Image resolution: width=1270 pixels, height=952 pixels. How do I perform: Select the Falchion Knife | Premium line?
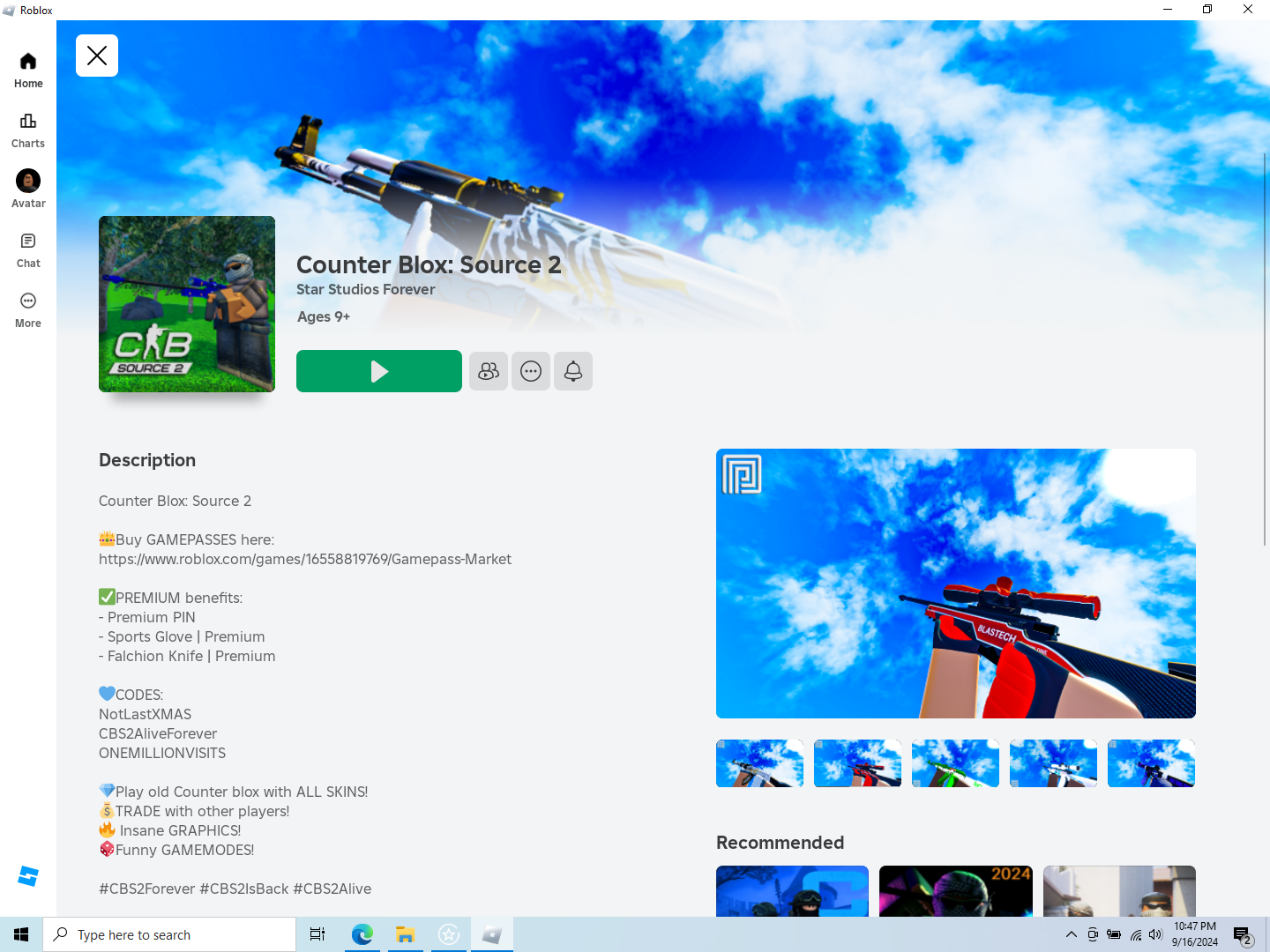pos(187,656)
